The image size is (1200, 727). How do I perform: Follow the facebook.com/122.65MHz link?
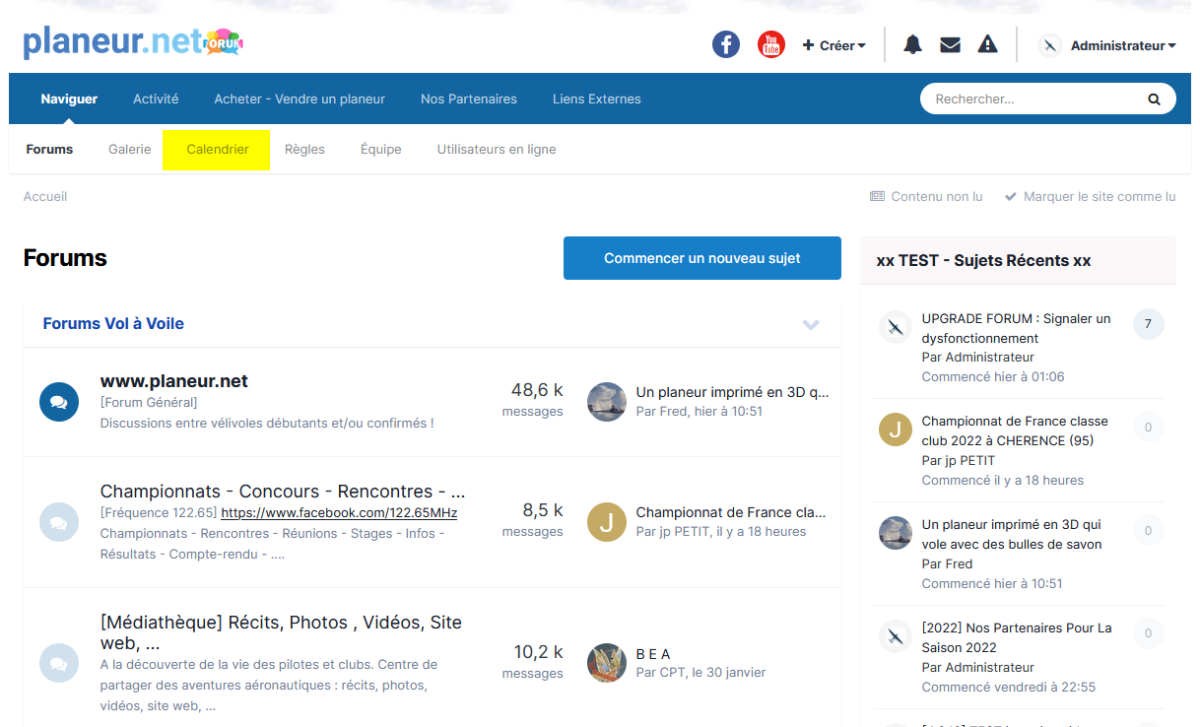pyautogui.click(x=339, y=513)
